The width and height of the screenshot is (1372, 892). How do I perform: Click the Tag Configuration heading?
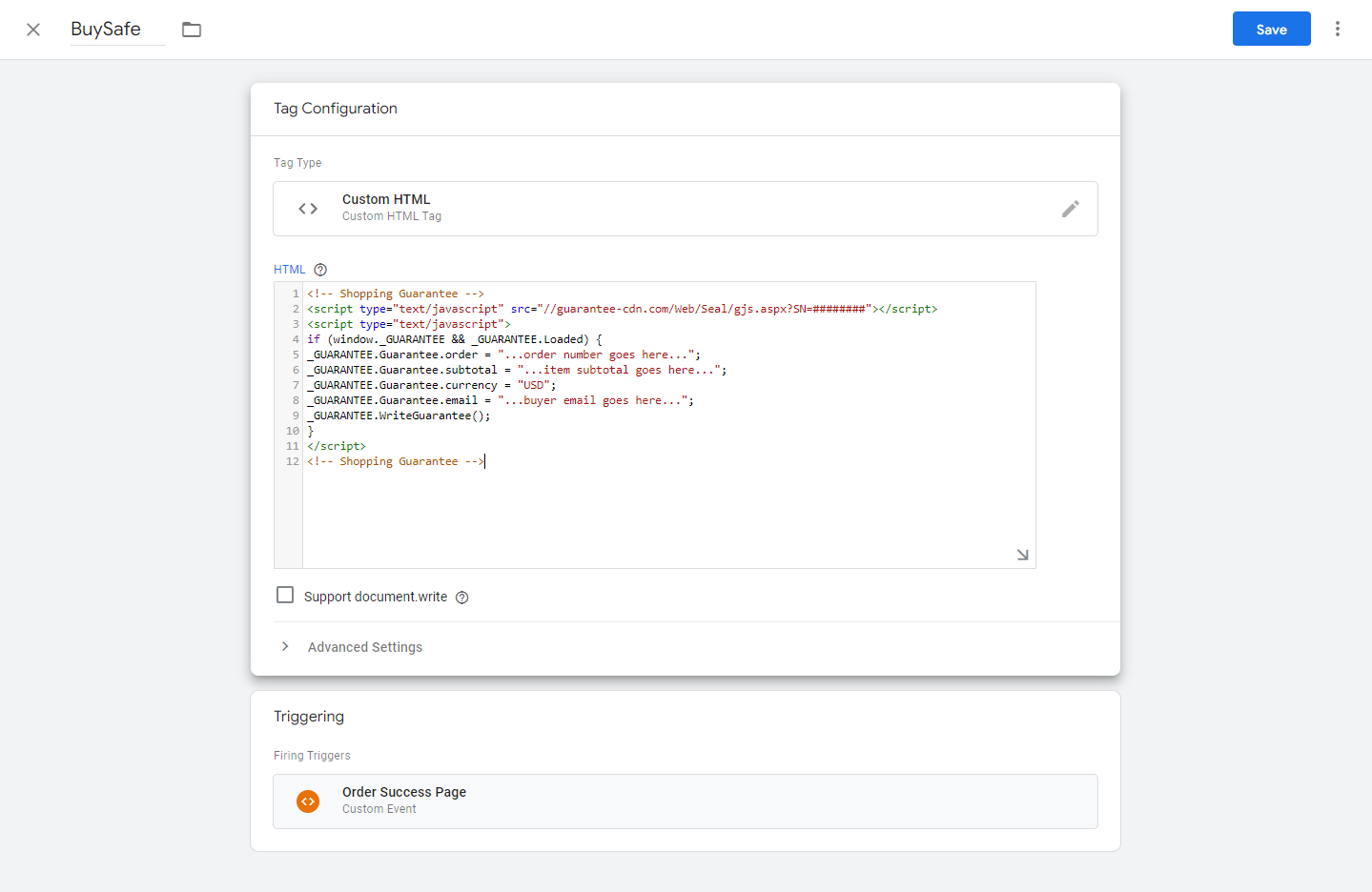(x=336, y=109)
